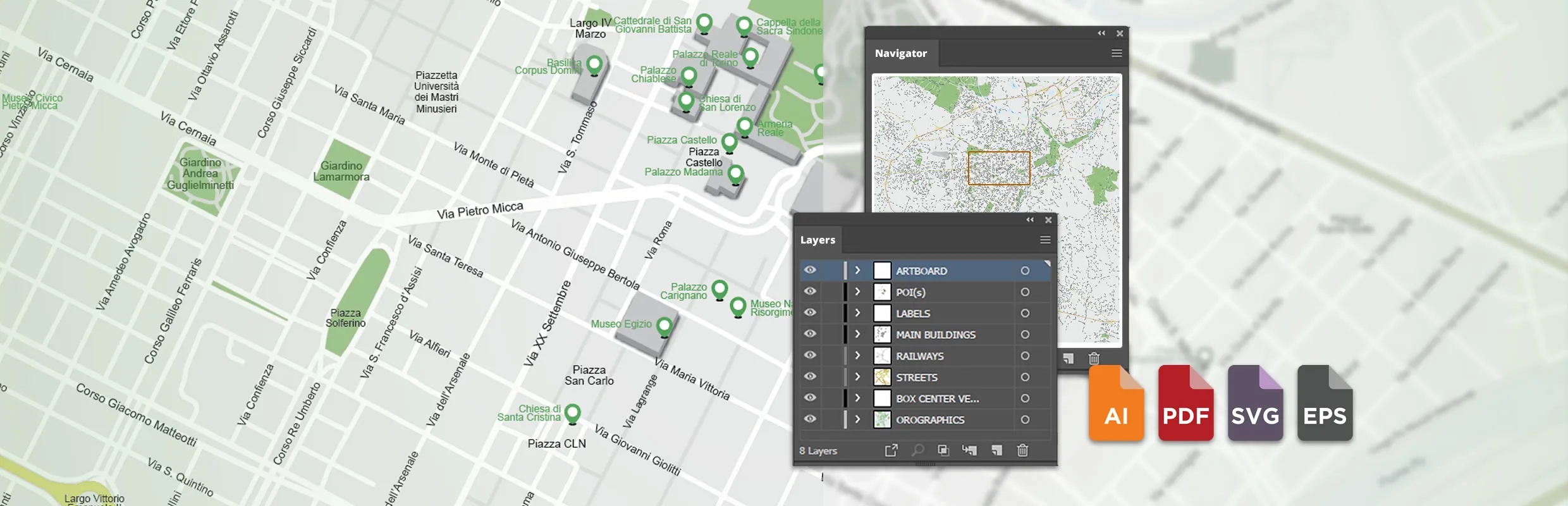The image size is (1568, 506).
Task: Click Collect for Export icon in Layers panel
Action: click(x=891, y=450)
